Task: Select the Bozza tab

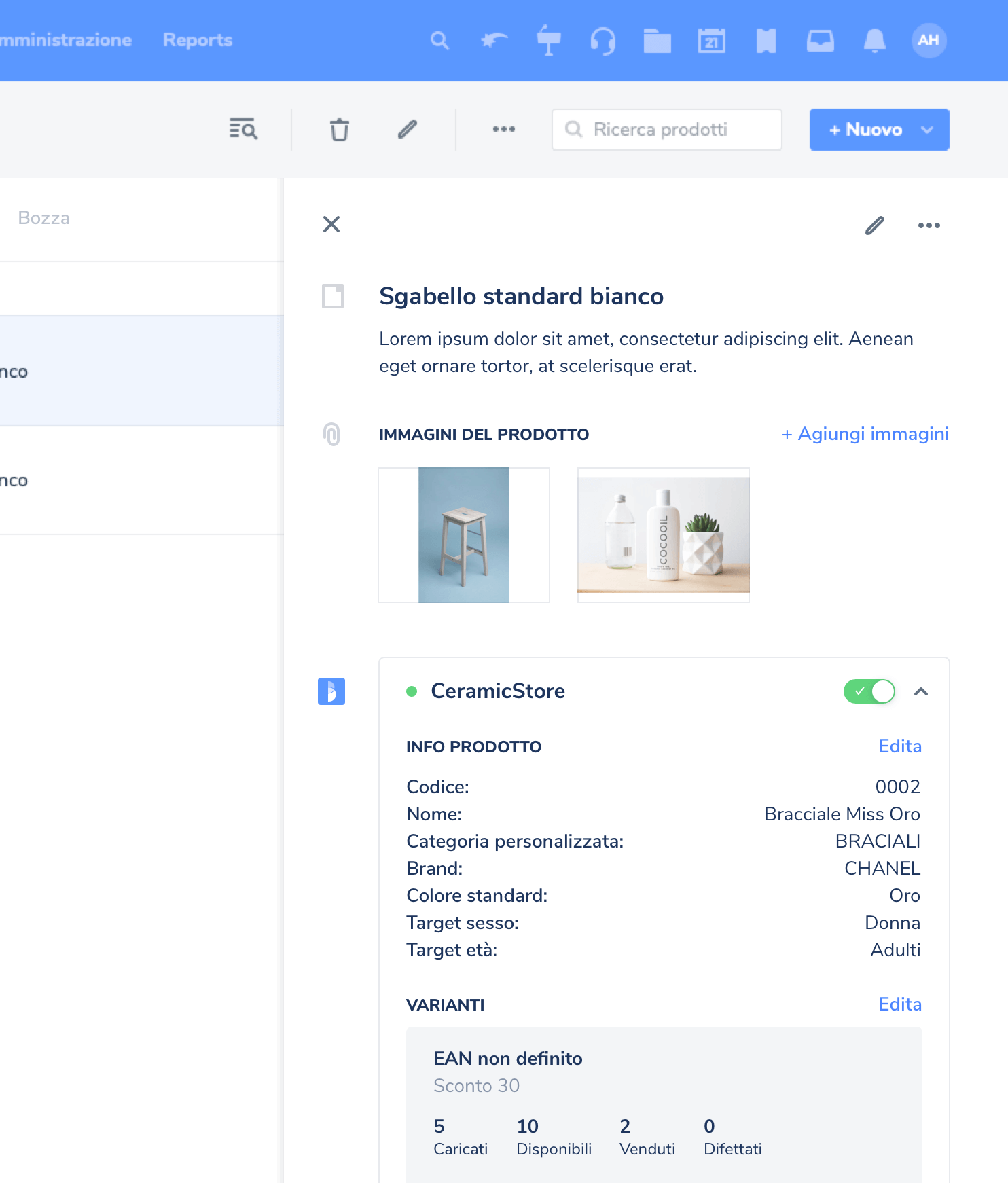Action: click(44, 218)
